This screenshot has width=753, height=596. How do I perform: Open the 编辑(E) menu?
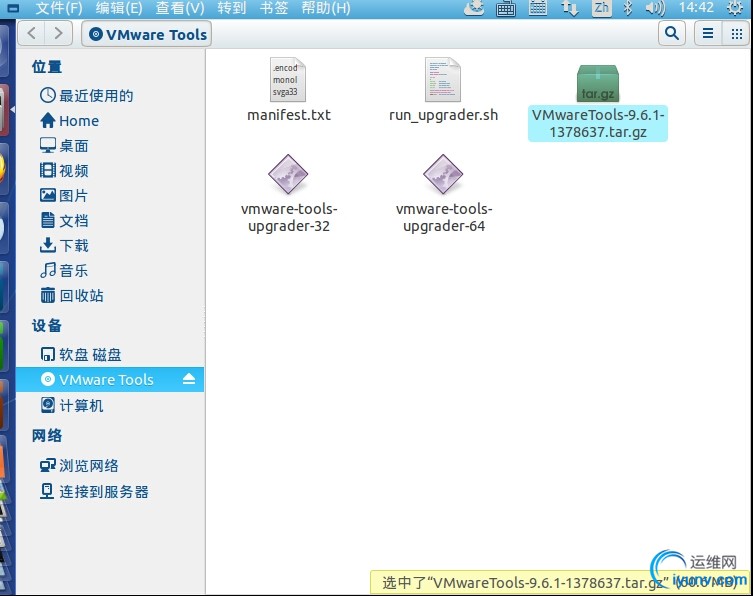click(119, 8)
